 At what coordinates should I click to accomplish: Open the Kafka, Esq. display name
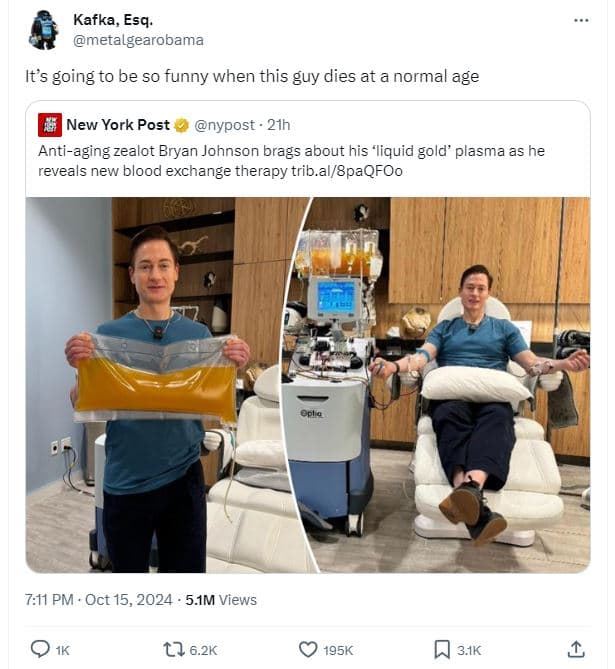(x=113, y=20)
